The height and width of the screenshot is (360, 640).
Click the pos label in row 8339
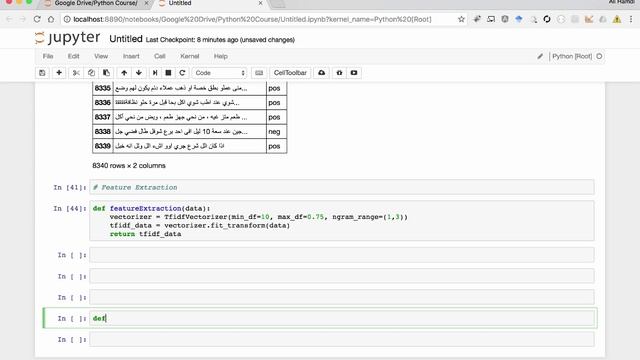point(274,146)
